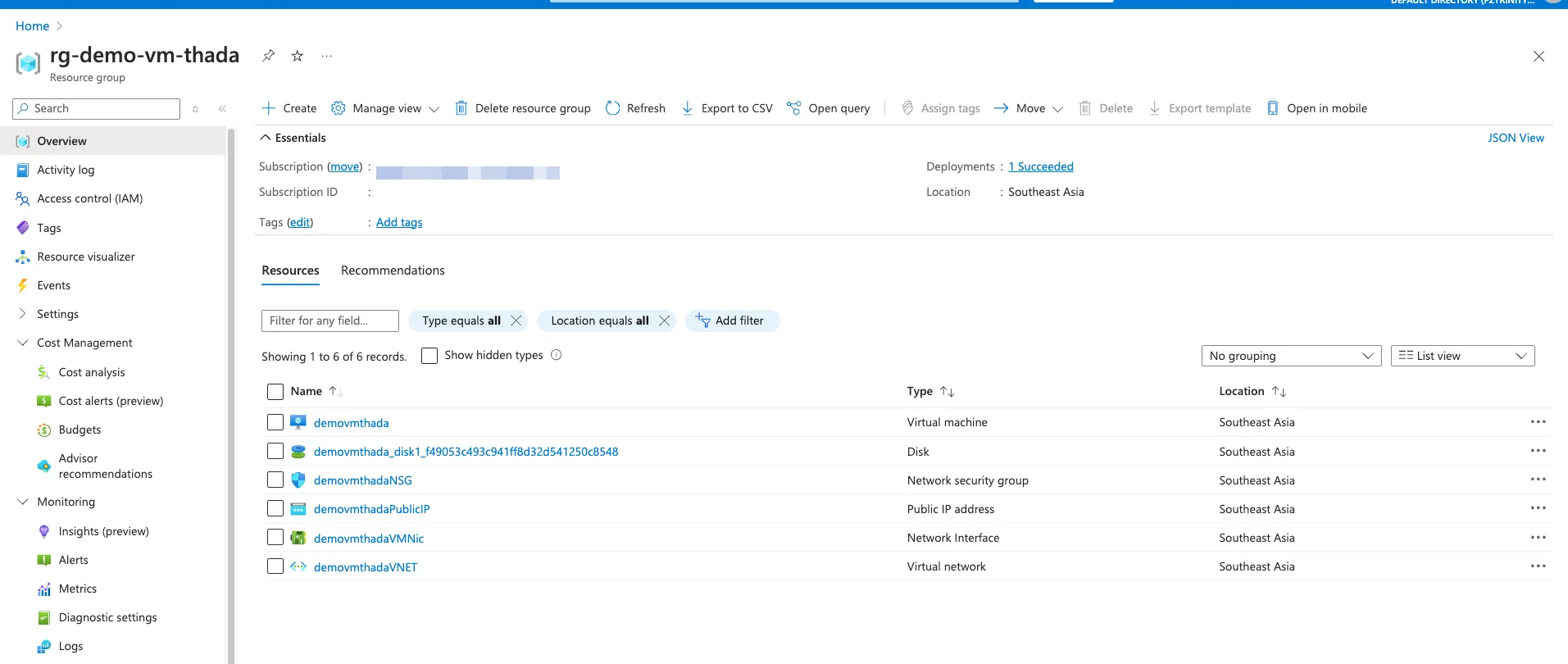Click the shield icon for demovmthadaNSG
Image resolution: width=1568 pixels, height=664 pixels.
coord(298,480)
